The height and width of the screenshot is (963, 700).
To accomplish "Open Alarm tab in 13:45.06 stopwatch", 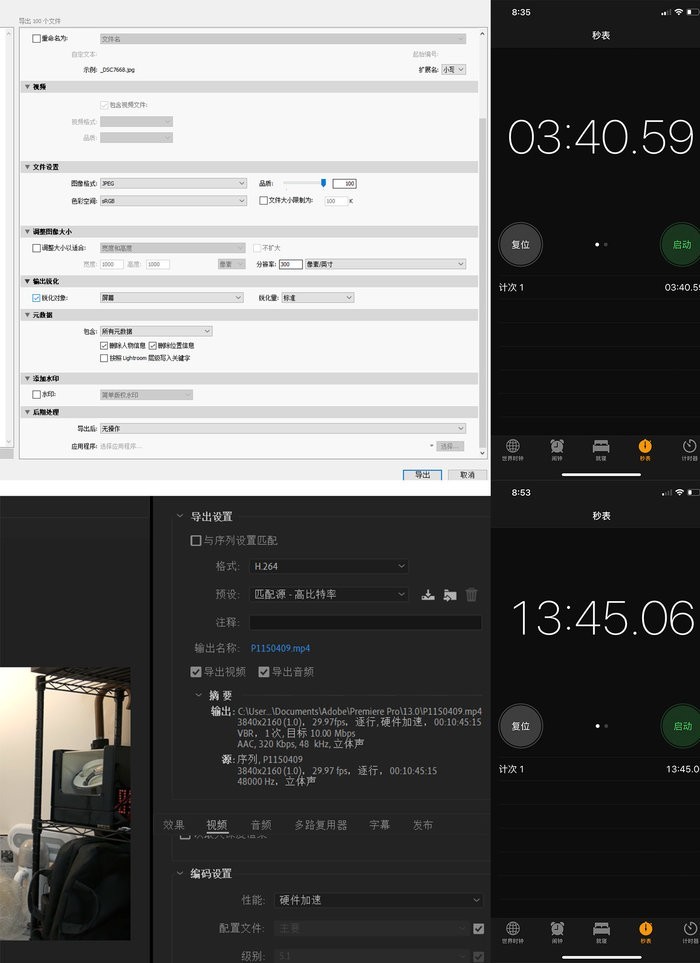I will [x=557, y=931].
